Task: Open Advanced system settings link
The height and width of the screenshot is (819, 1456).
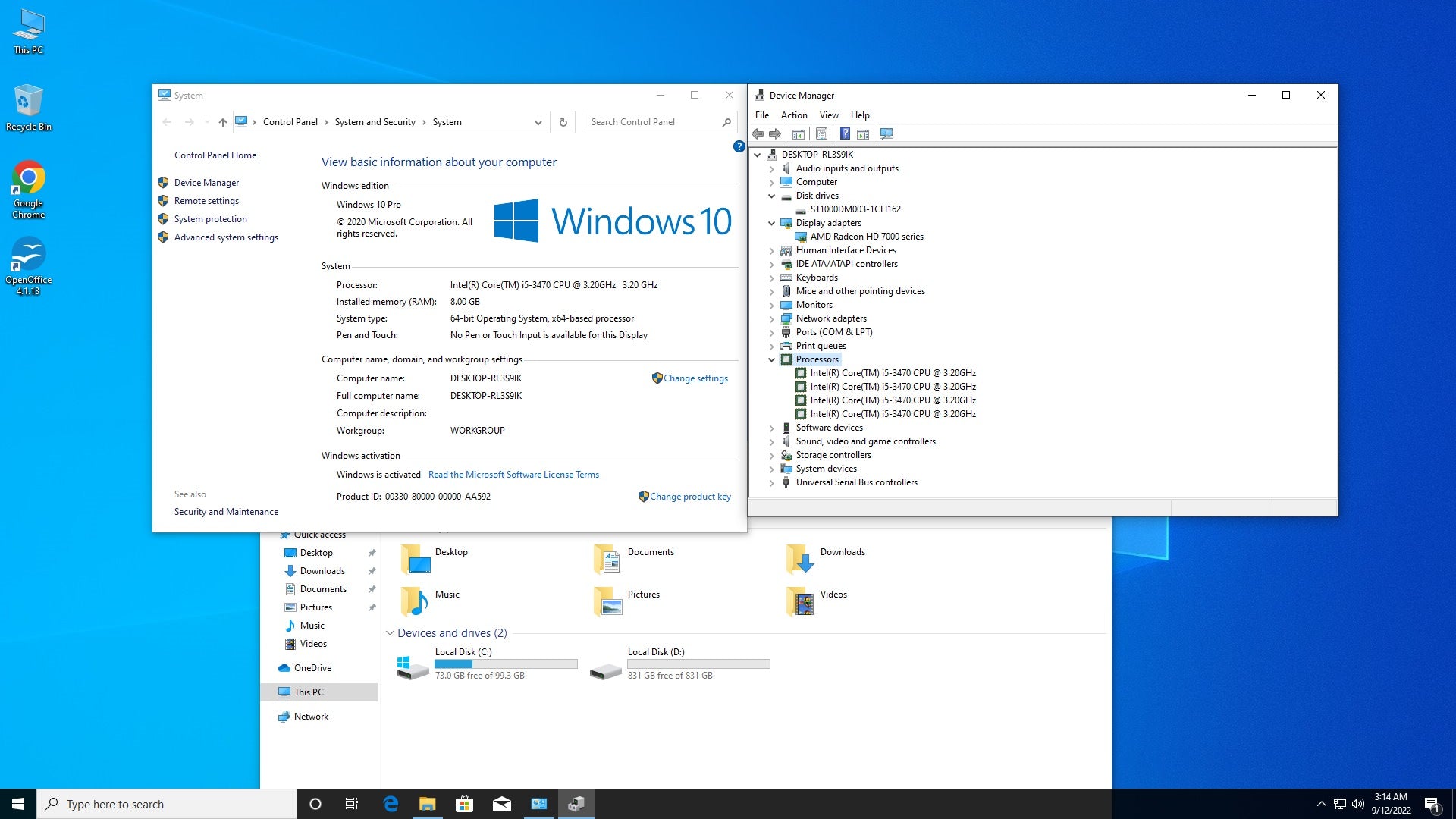Action: [226, 237]
